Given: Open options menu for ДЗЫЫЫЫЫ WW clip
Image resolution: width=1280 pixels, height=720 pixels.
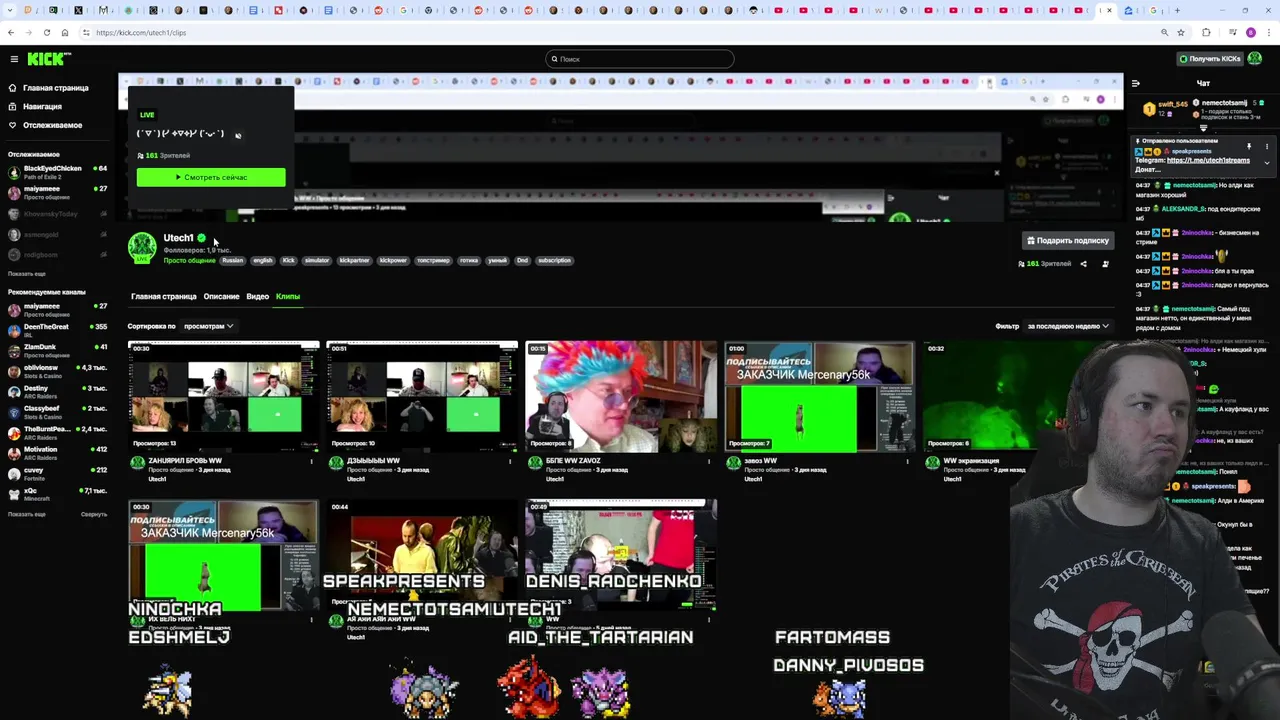Looking at the screenshot, I should tap(510, 462).
